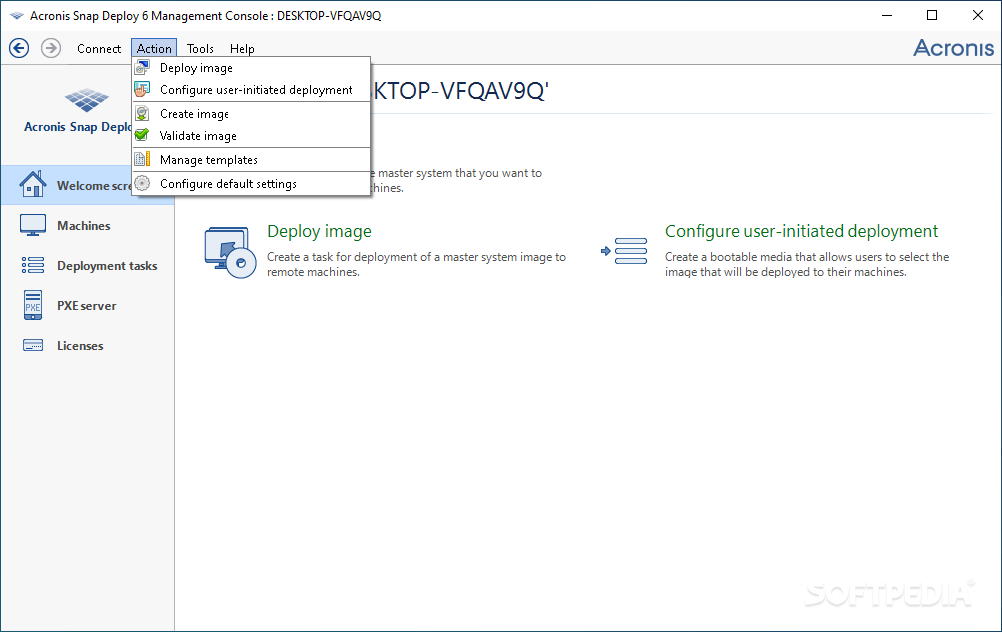Select Configure default settings menu entry

pyautogui.click(x=251, y=183)
